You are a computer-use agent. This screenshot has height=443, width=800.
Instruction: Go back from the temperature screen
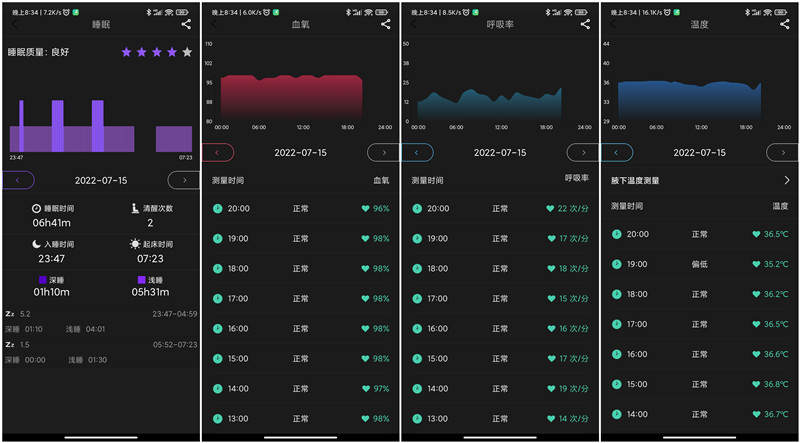(613, 24)
